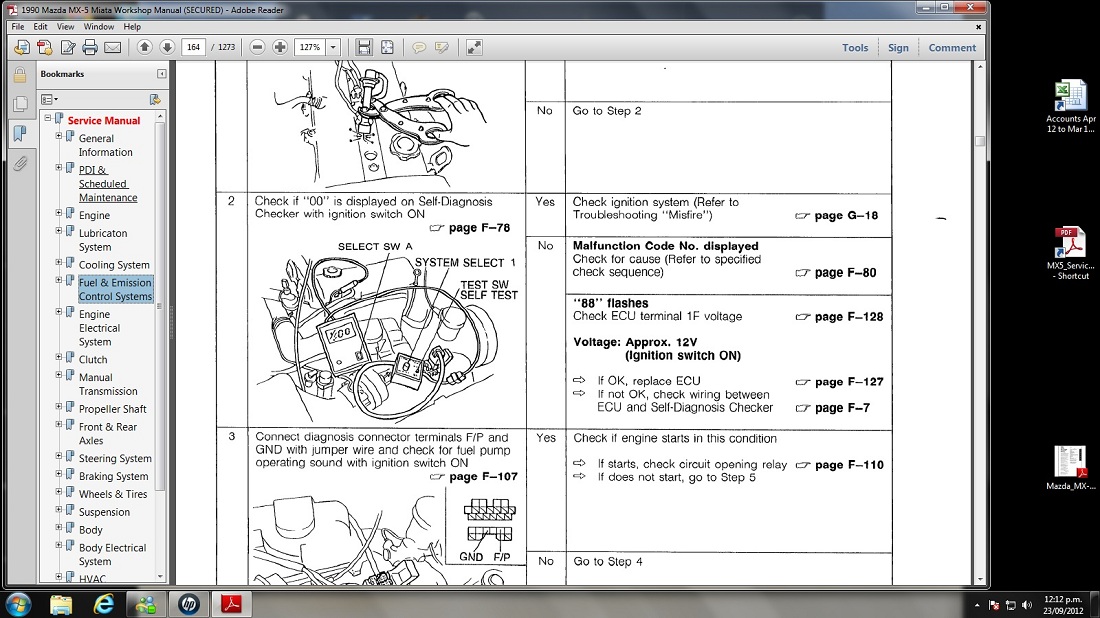1100x618 pixels.
Task: Open the Sign pane
Action: [898, 48]
